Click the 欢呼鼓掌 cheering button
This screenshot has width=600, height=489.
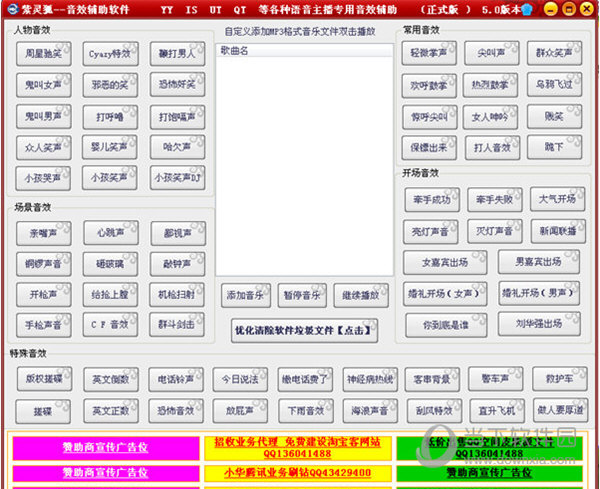(x=429, y=86)
